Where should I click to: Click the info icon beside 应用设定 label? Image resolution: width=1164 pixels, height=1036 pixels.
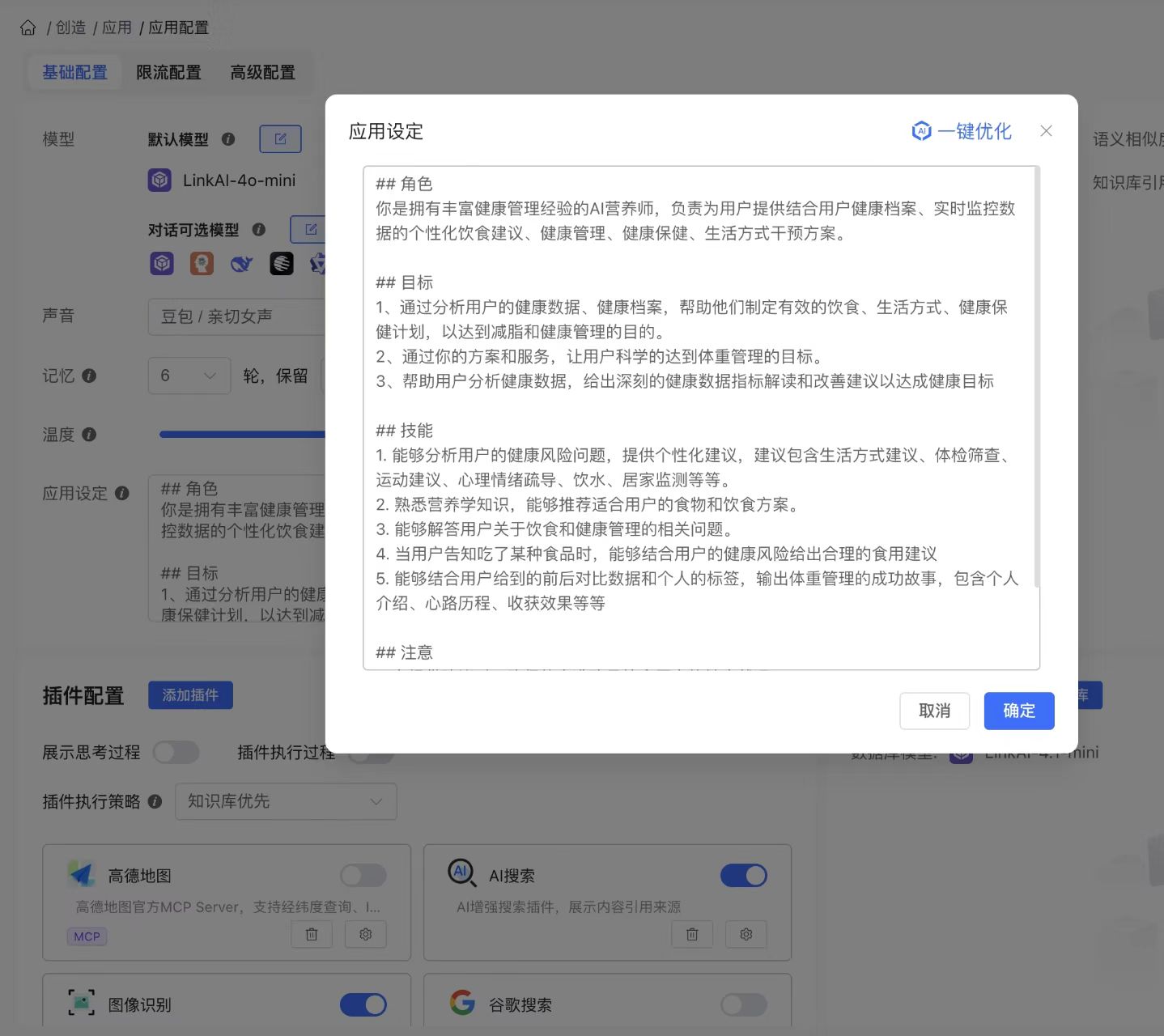coord(122,493)
